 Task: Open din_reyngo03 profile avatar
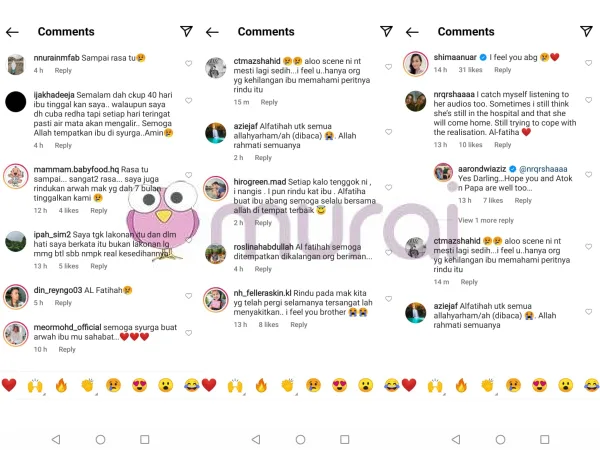(16, 296)
